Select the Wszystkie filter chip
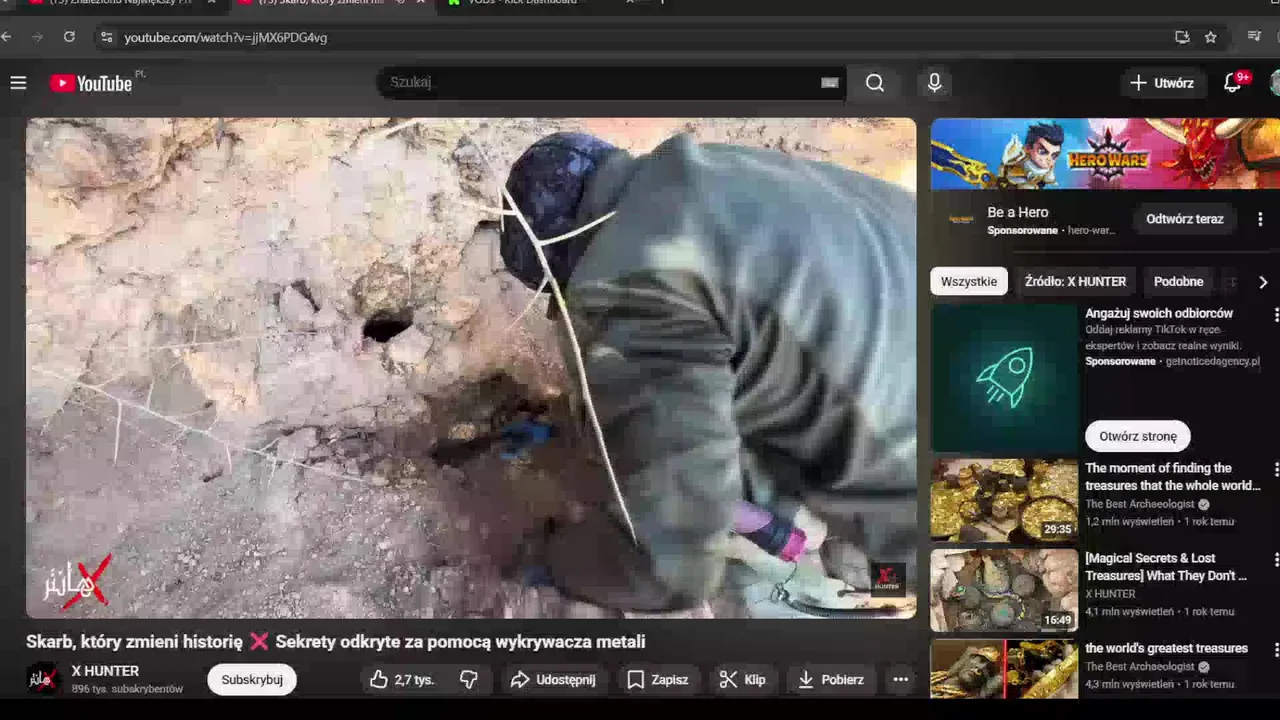The image size is (1280, 720). (968, 282)
